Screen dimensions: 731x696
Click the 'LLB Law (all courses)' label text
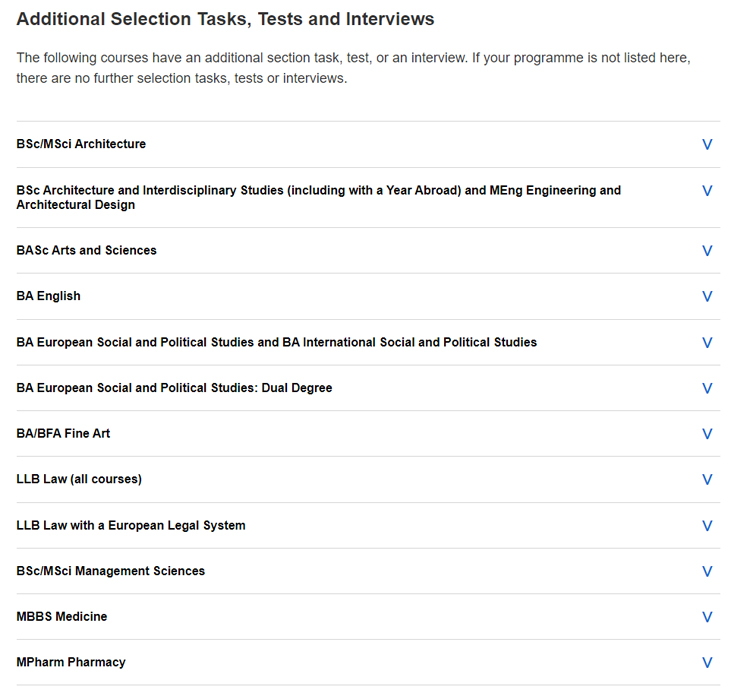(x=79, y=479)
